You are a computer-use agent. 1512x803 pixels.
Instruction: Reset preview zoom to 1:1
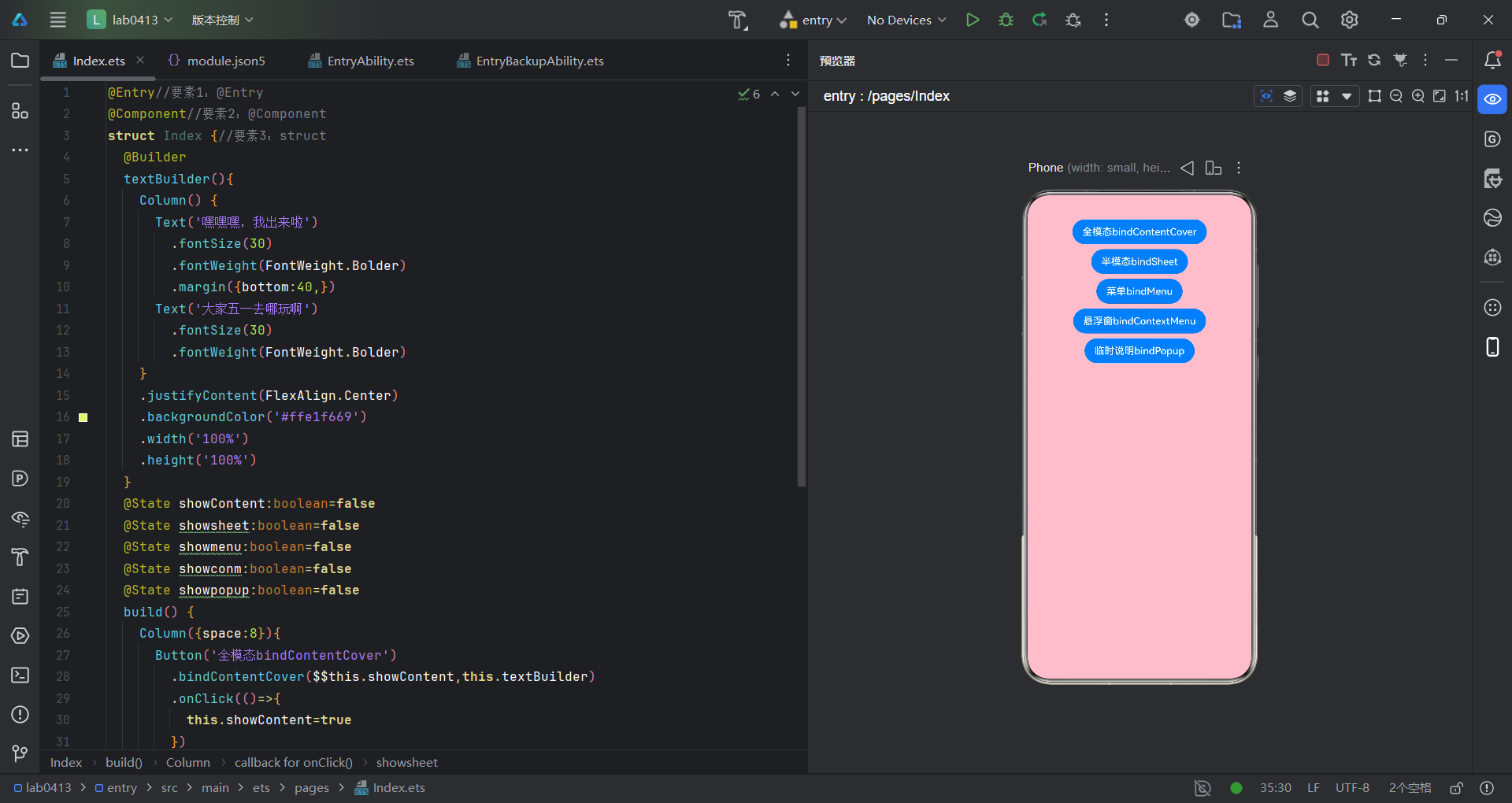pyautogui.click(x=1462, y=96)
